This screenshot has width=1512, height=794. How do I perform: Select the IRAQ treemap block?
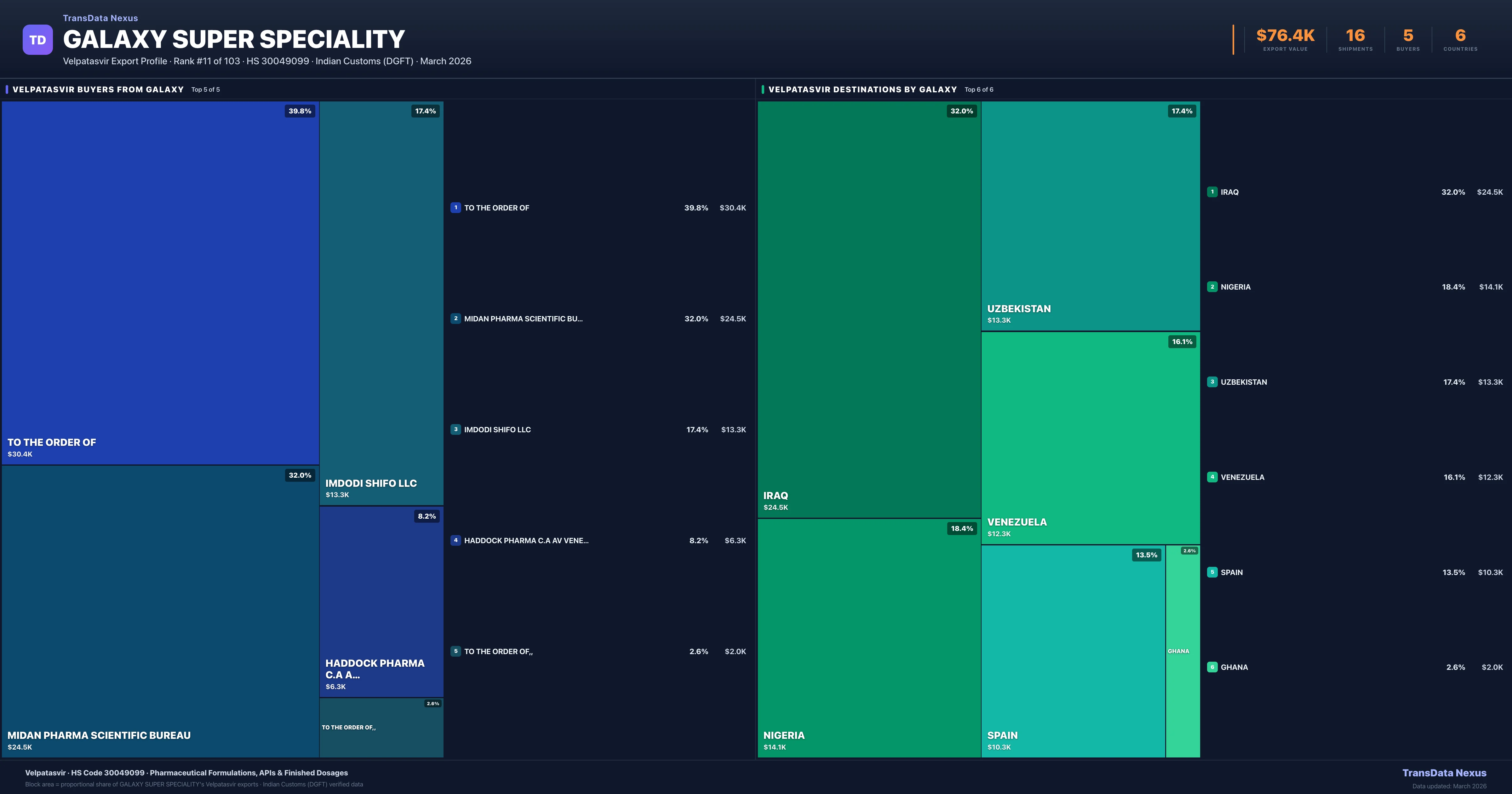(869, 309)
